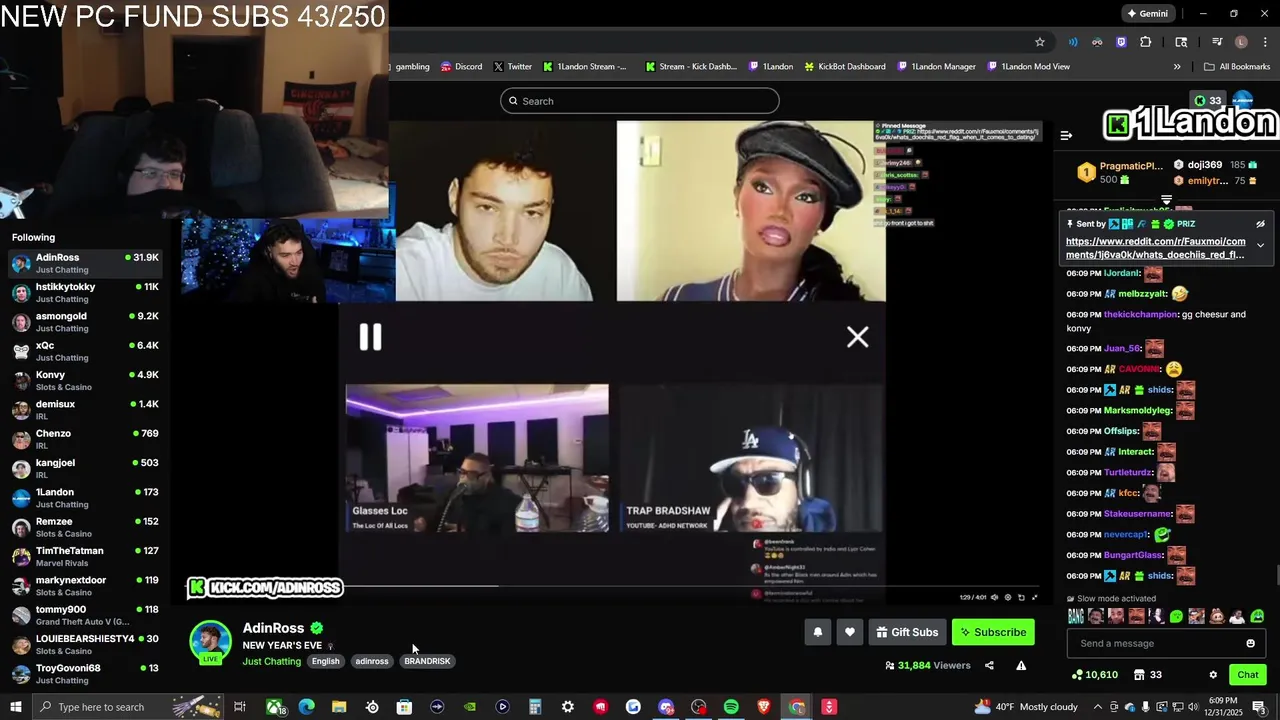Open hstikkytokky channel in Following list
1280x720 pixels.
85,292
